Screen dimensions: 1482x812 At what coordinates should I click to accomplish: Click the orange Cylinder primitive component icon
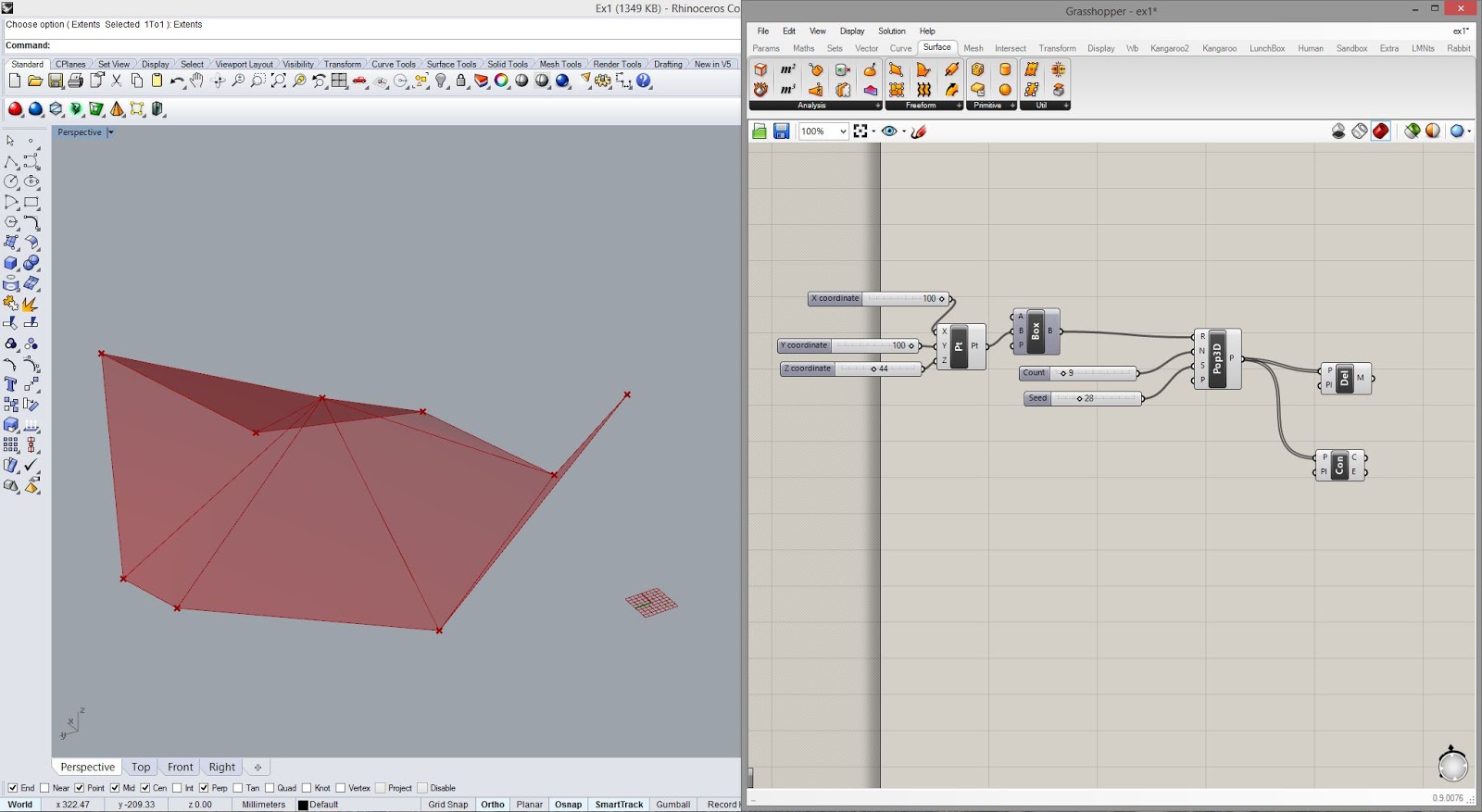[1005, 69]
